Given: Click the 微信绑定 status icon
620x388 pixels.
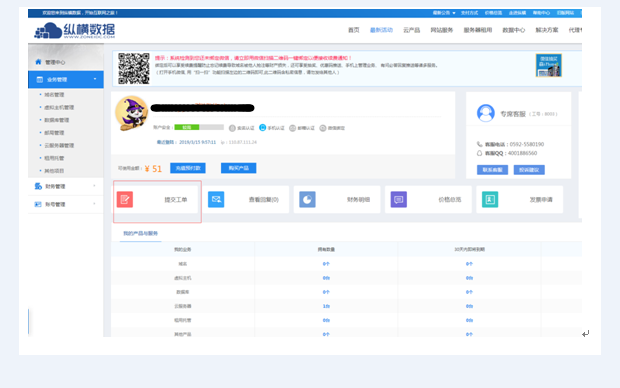Looking at the screenshot, I should pos(323,128).
